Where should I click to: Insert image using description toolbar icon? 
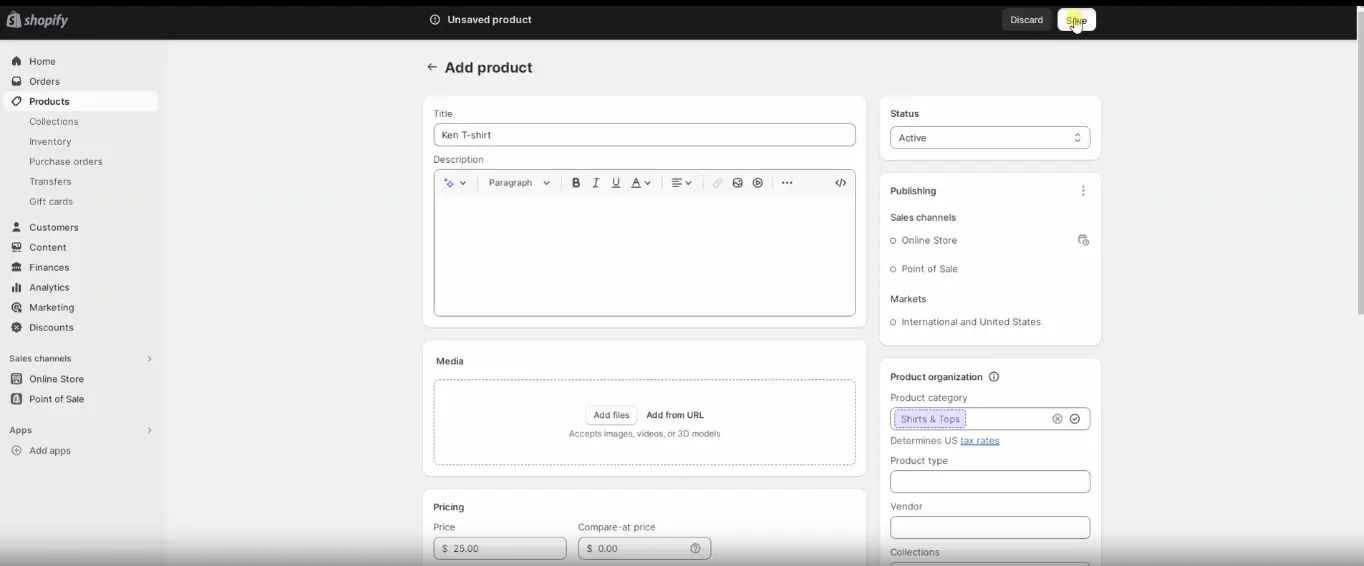point(738,183)
